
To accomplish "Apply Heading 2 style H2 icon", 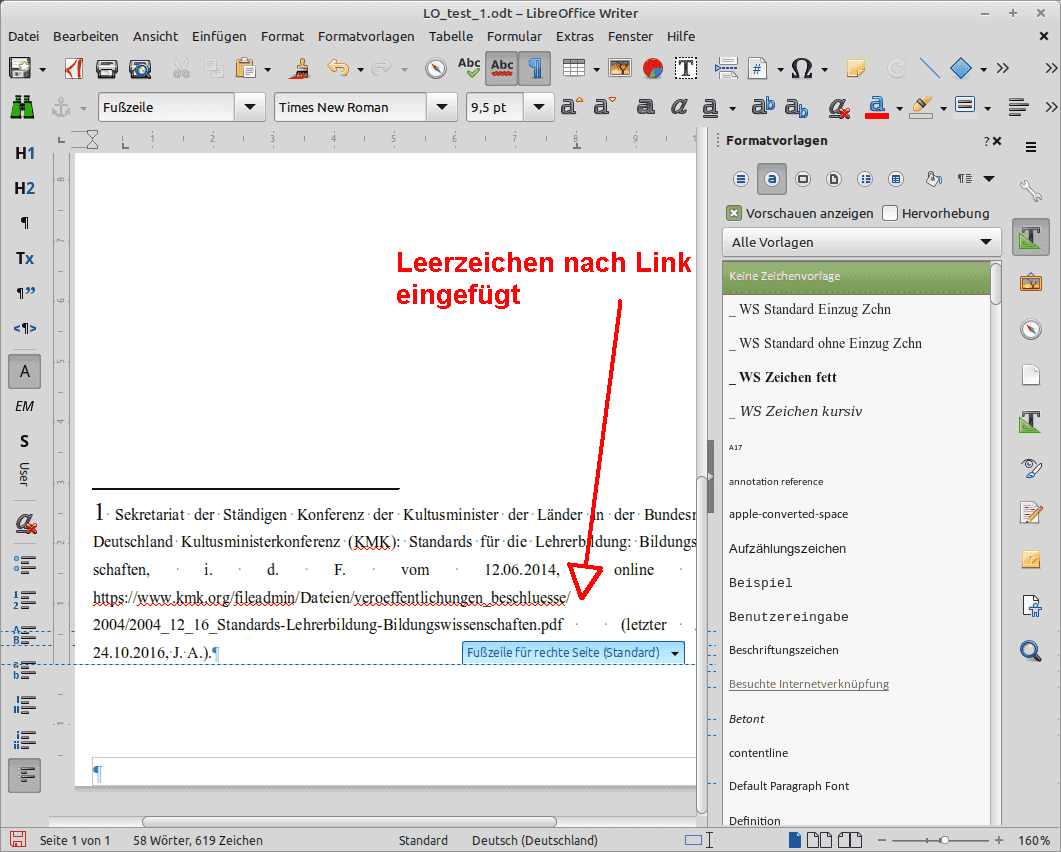I will pos(24,188).
